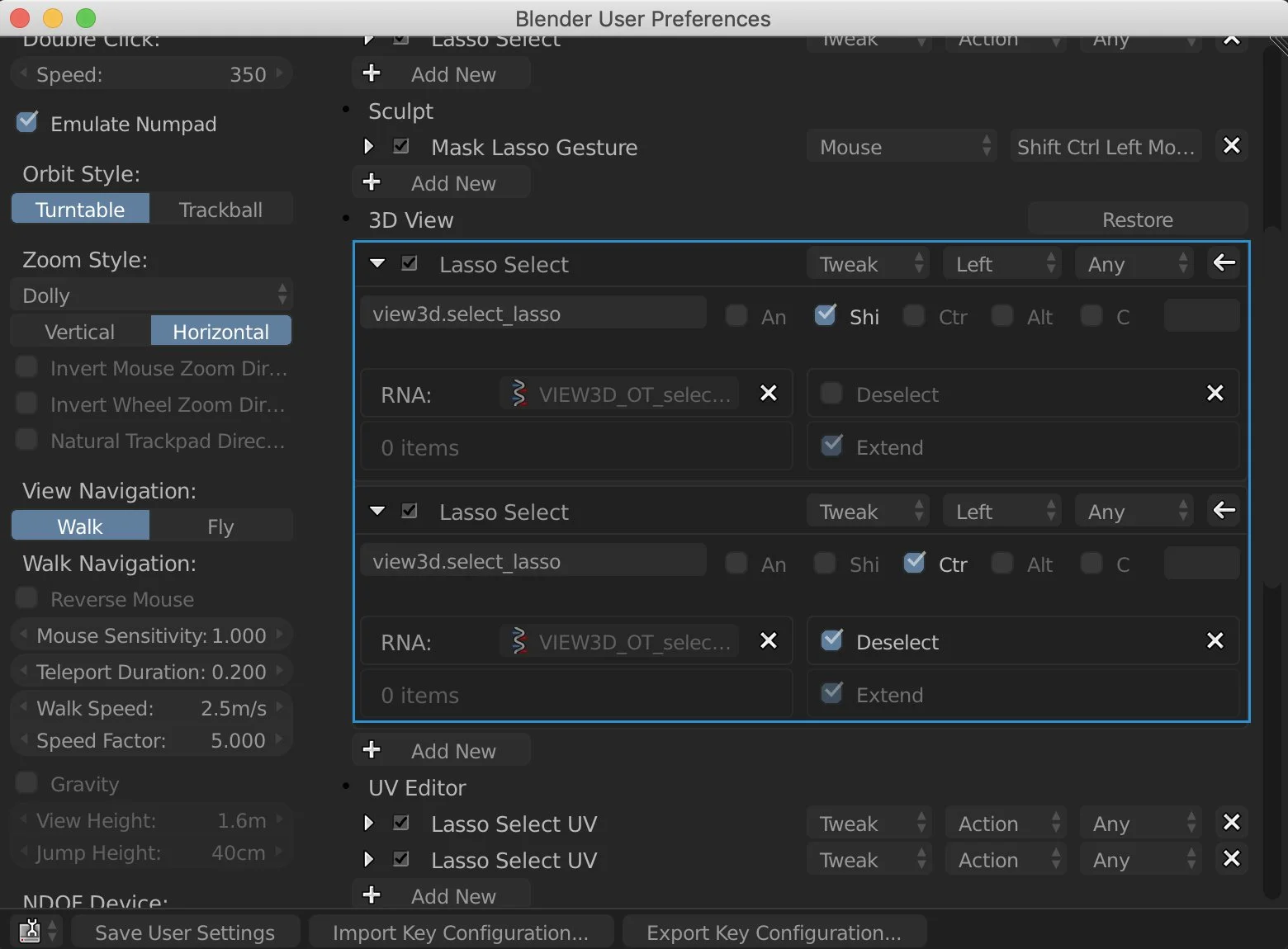Collapse the second 3D View Lasso Select
1288x949 pixels.
pyautogui.click(x=377, y=511)
